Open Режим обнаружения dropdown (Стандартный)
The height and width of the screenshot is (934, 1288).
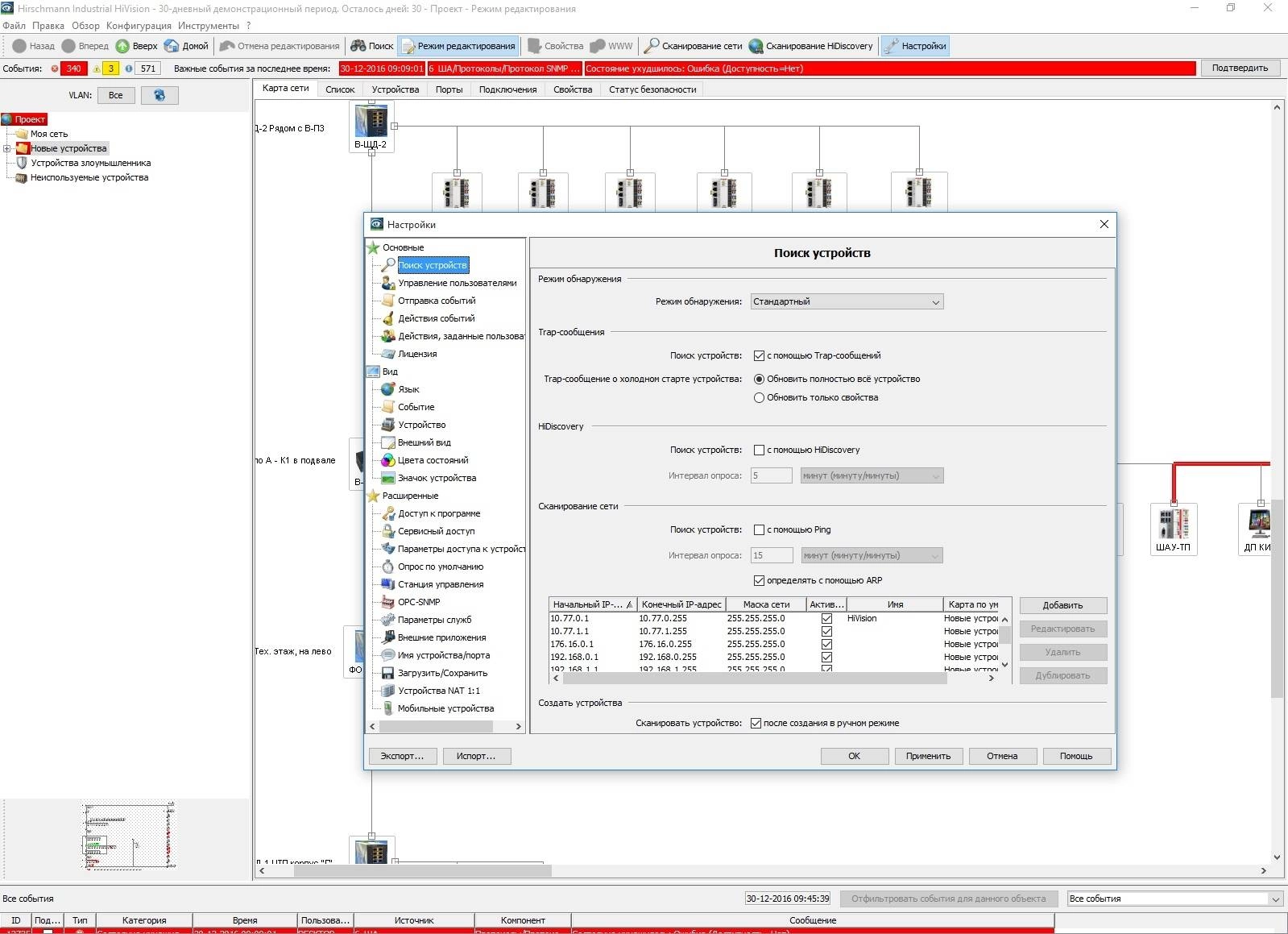point(847,301)
